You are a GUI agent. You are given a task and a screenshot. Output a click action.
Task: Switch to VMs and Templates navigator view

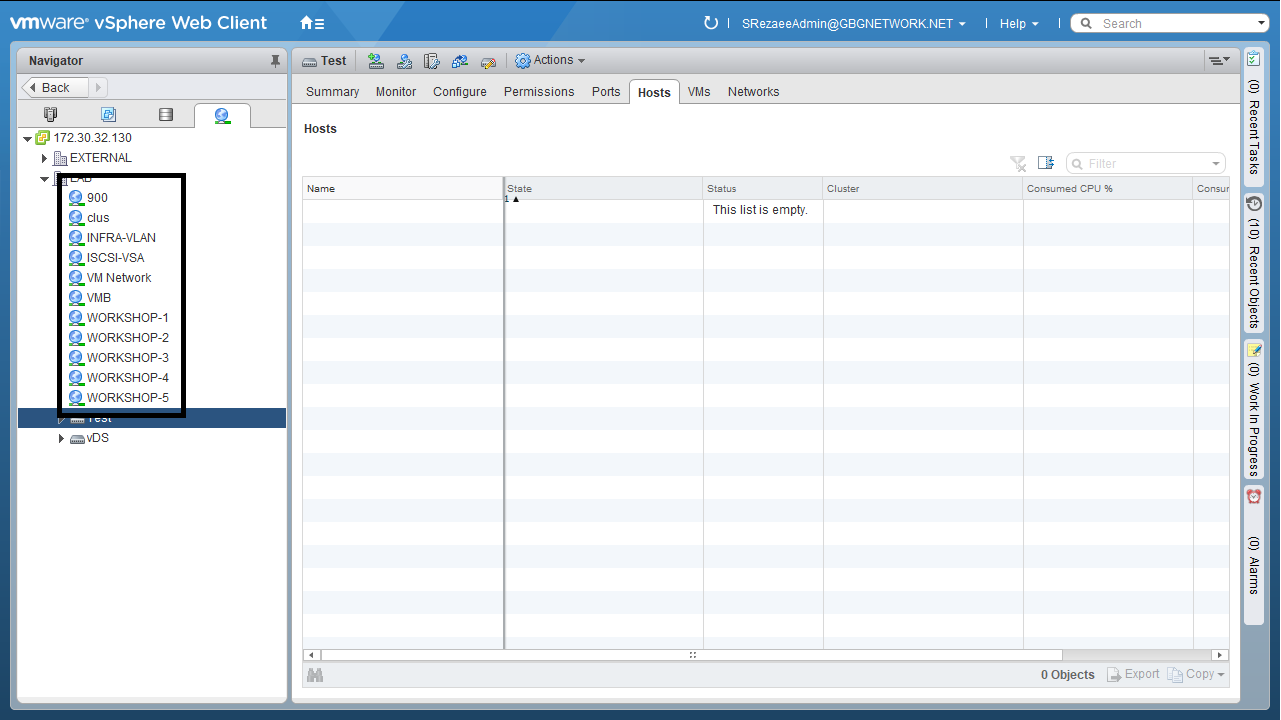click(108, 115)
